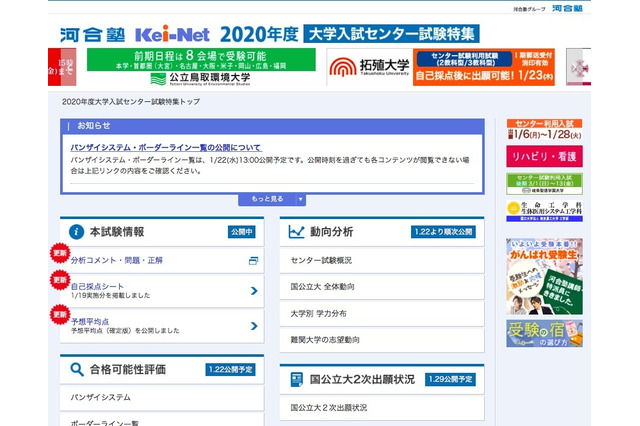Open がんばれ受験生 banner
The image size is (640, 426).
[544, 276]
